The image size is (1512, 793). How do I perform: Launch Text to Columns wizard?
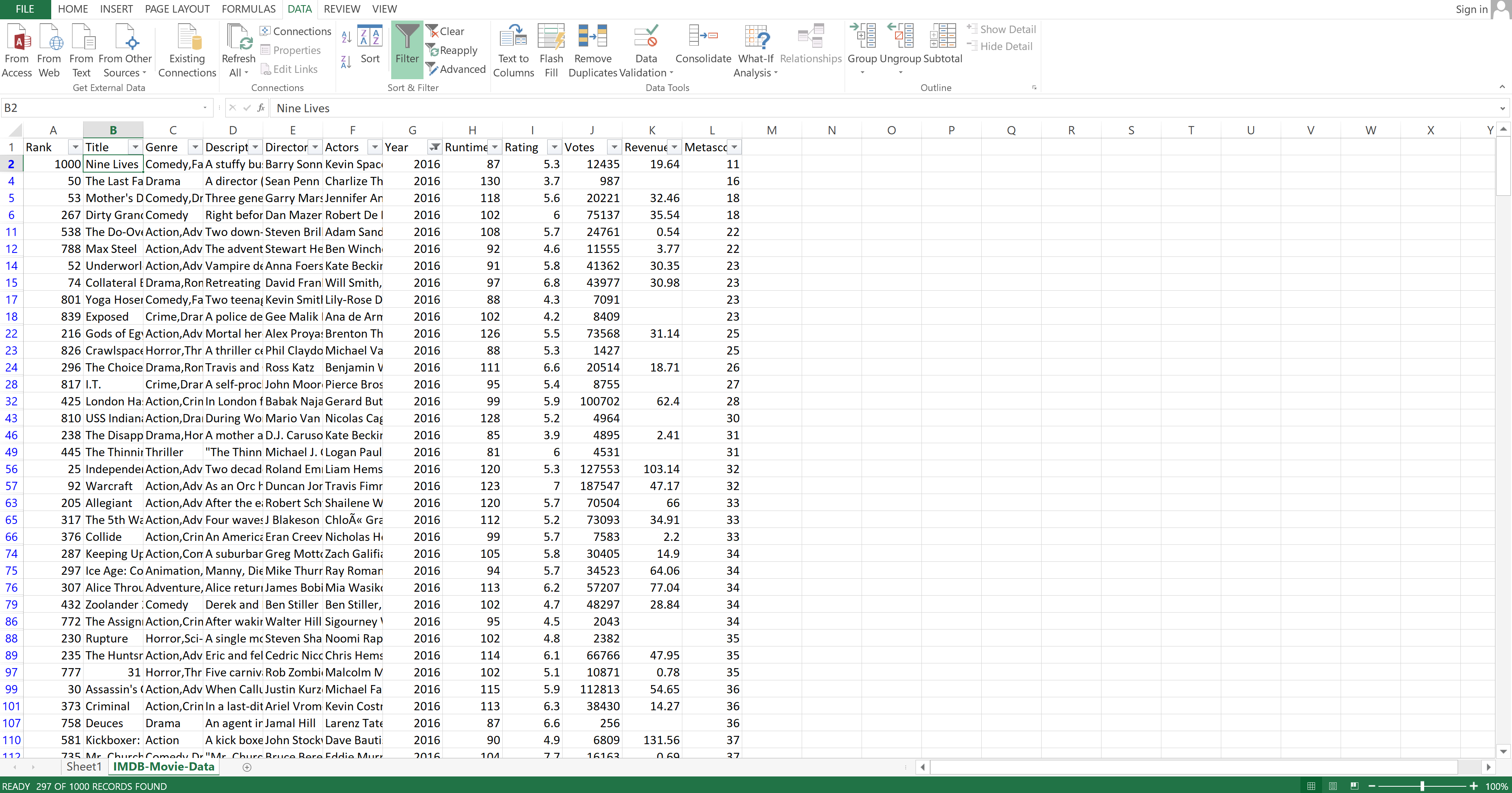click(x=514, y=50)
